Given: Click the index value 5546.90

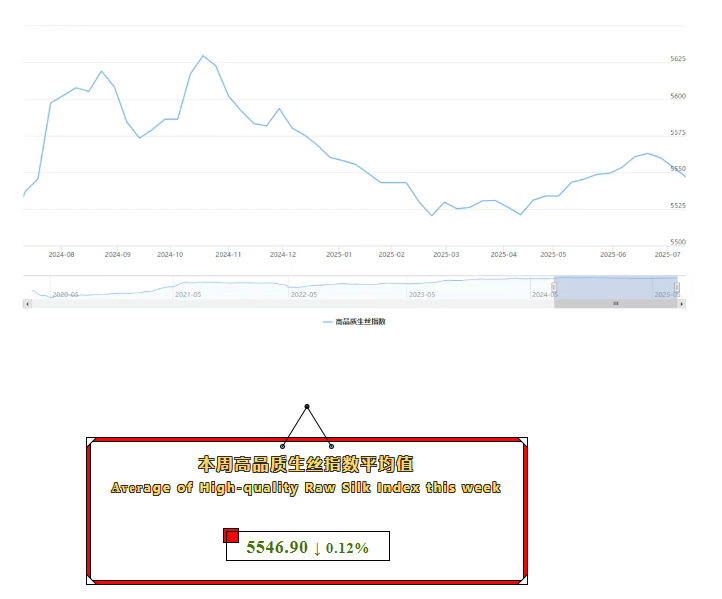Looking at the screenshot, I should tap(276, 547).
